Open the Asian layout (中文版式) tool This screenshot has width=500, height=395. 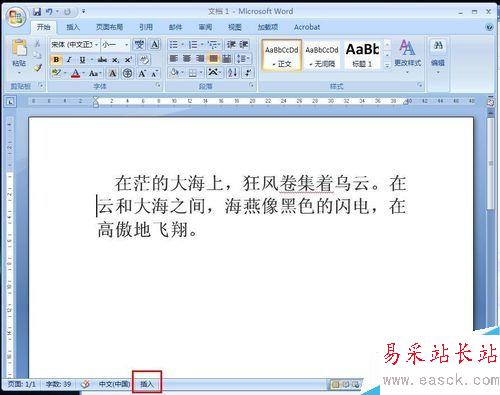[214, 72]
